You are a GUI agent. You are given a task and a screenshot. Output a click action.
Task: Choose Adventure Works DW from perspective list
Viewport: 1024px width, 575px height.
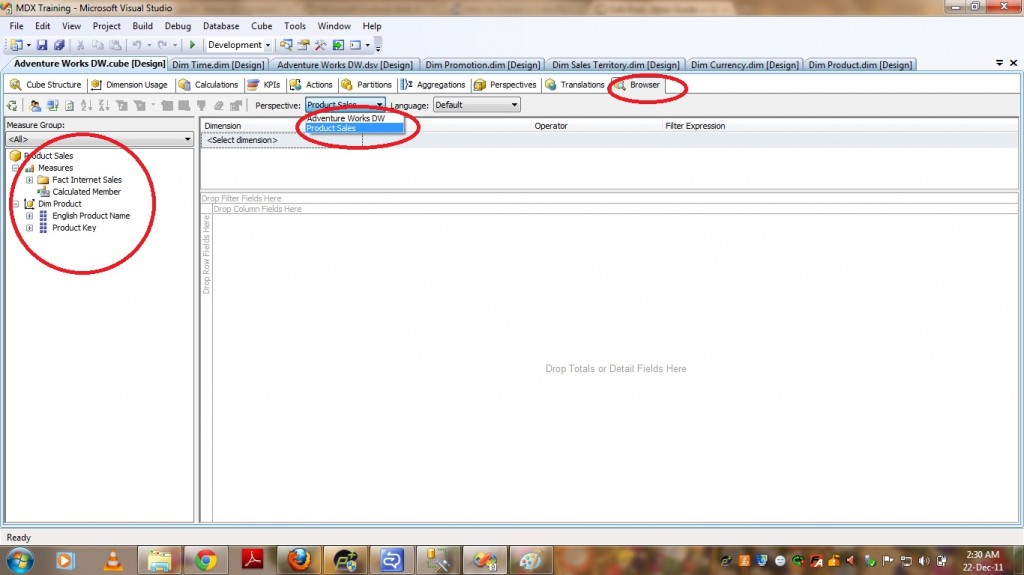click(346, 118)
